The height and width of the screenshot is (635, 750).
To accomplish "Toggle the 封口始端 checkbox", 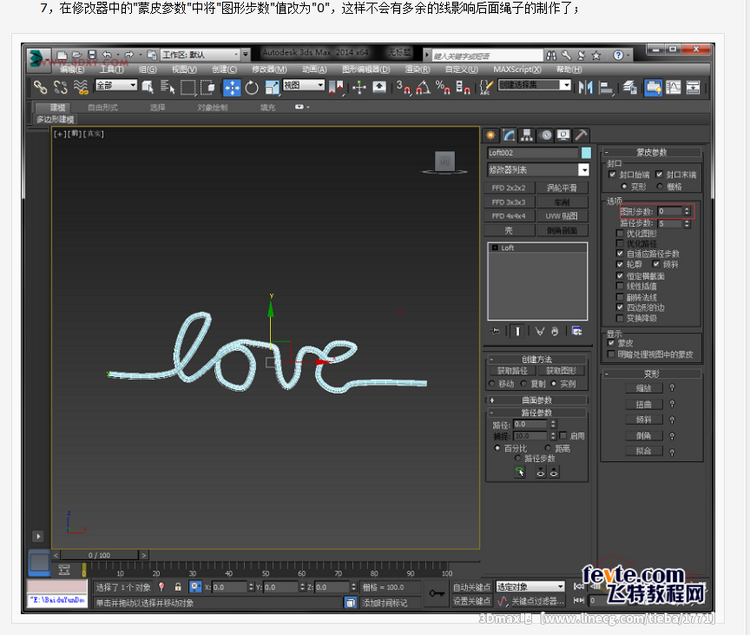I will (x=612, y=174).
